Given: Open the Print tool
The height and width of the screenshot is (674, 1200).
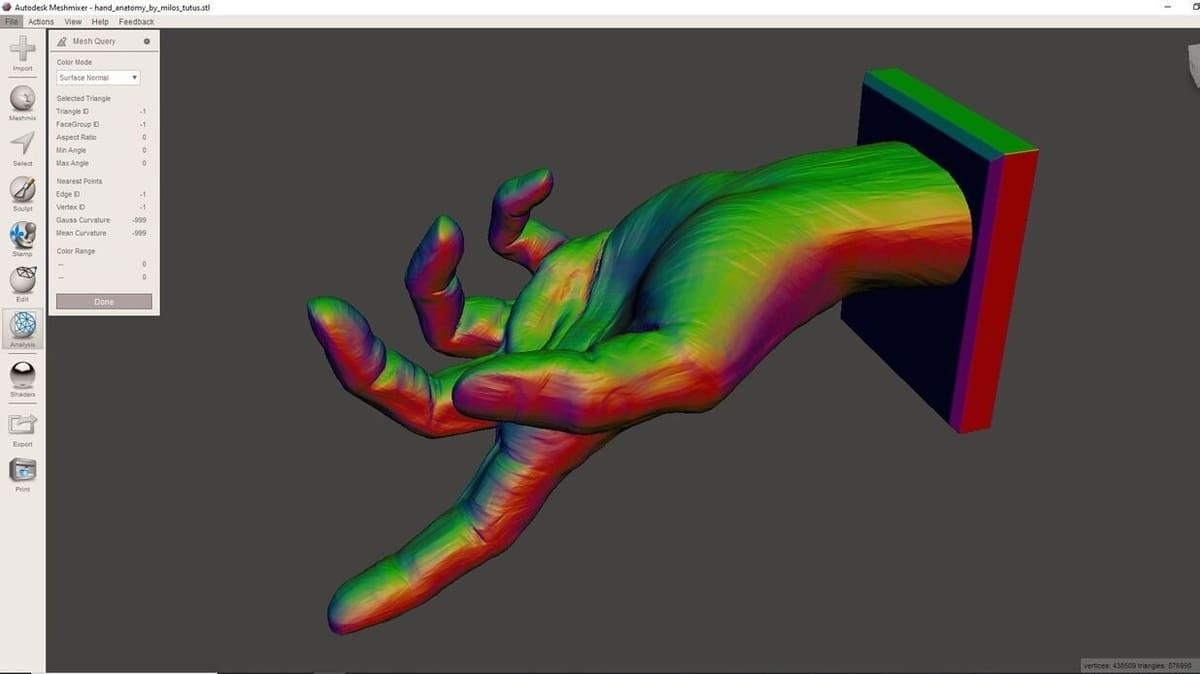Looking at the screenshot, I should (22, 474).
